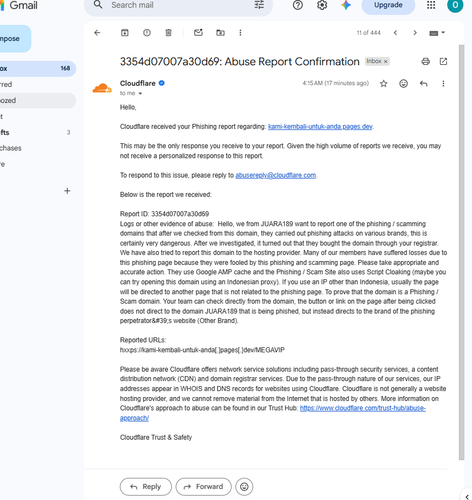Open the Purchases category

(x=37, y=148)
